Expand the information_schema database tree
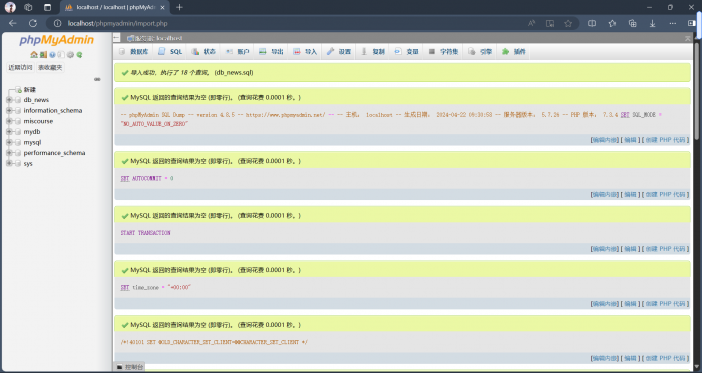The image size is (702, 373). click(9, 111)
